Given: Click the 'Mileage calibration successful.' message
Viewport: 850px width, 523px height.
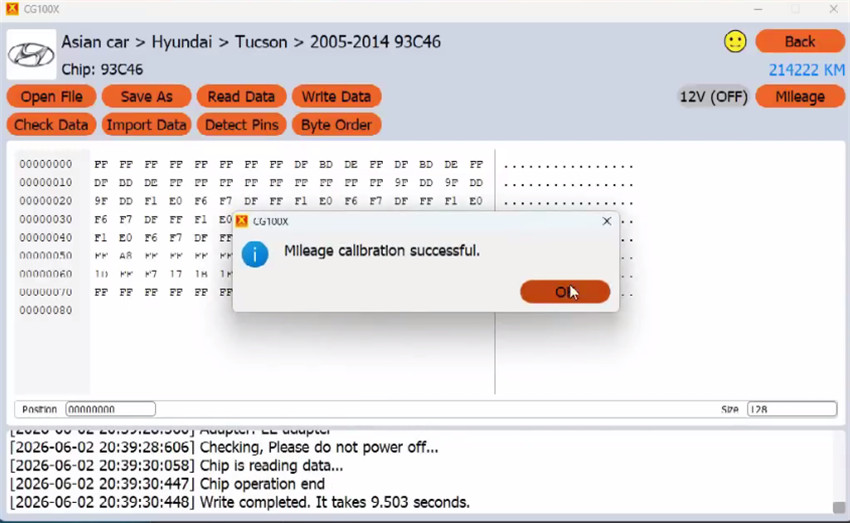Looking at the screenshot, I should tap(382, 251).
